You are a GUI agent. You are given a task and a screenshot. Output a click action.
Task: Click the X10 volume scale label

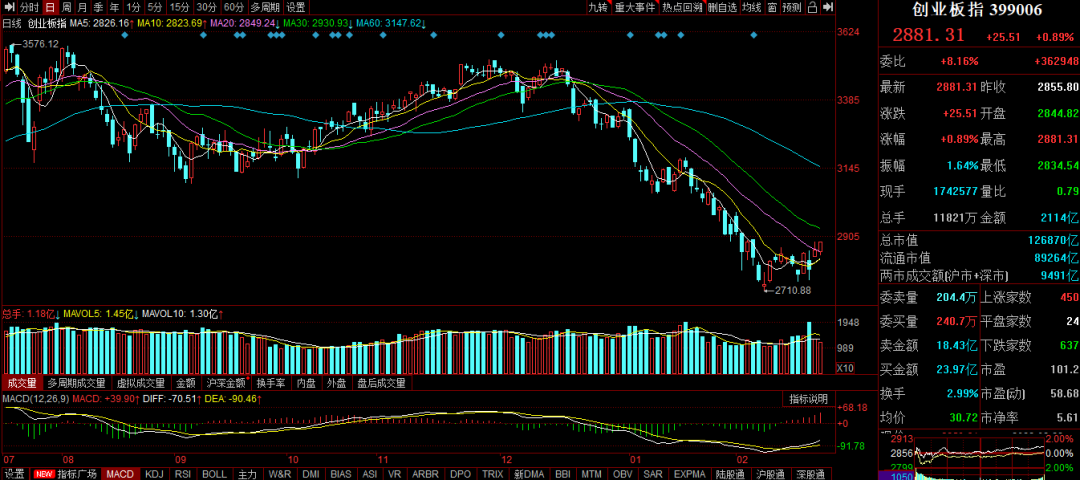point(844,368)
